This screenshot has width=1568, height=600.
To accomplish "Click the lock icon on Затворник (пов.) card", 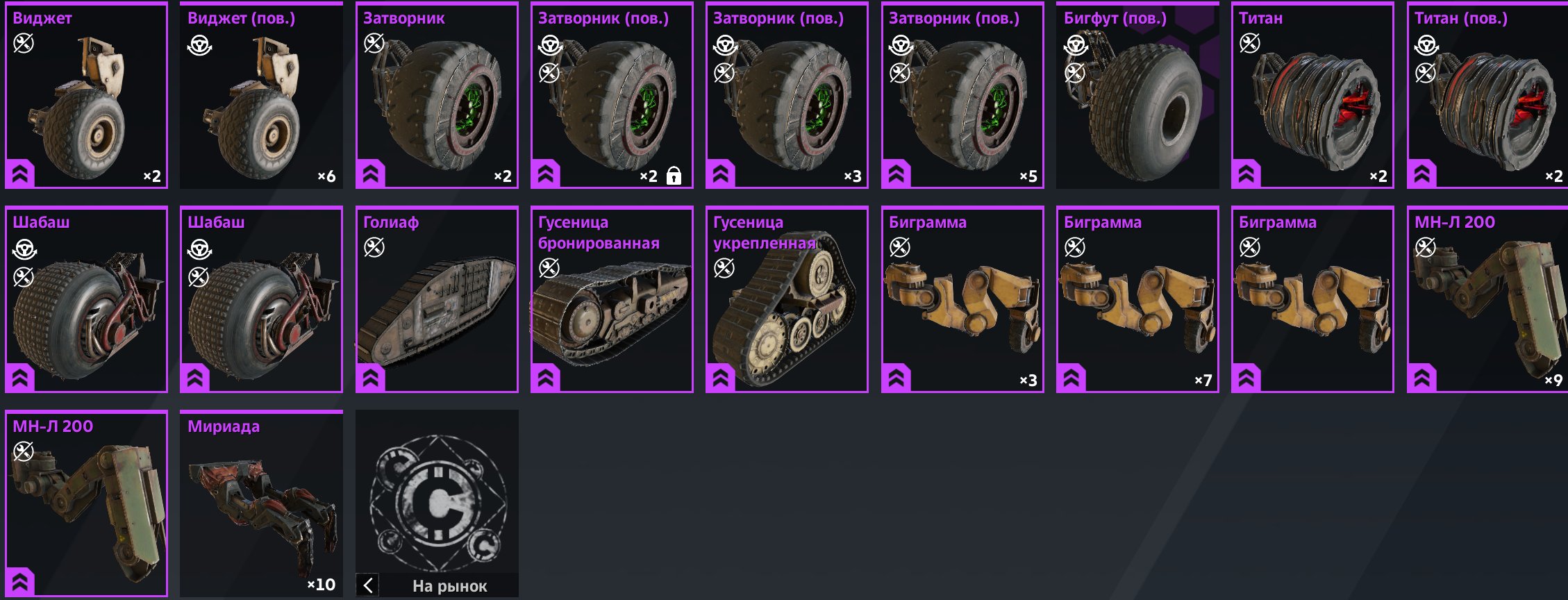I will 674,176.
